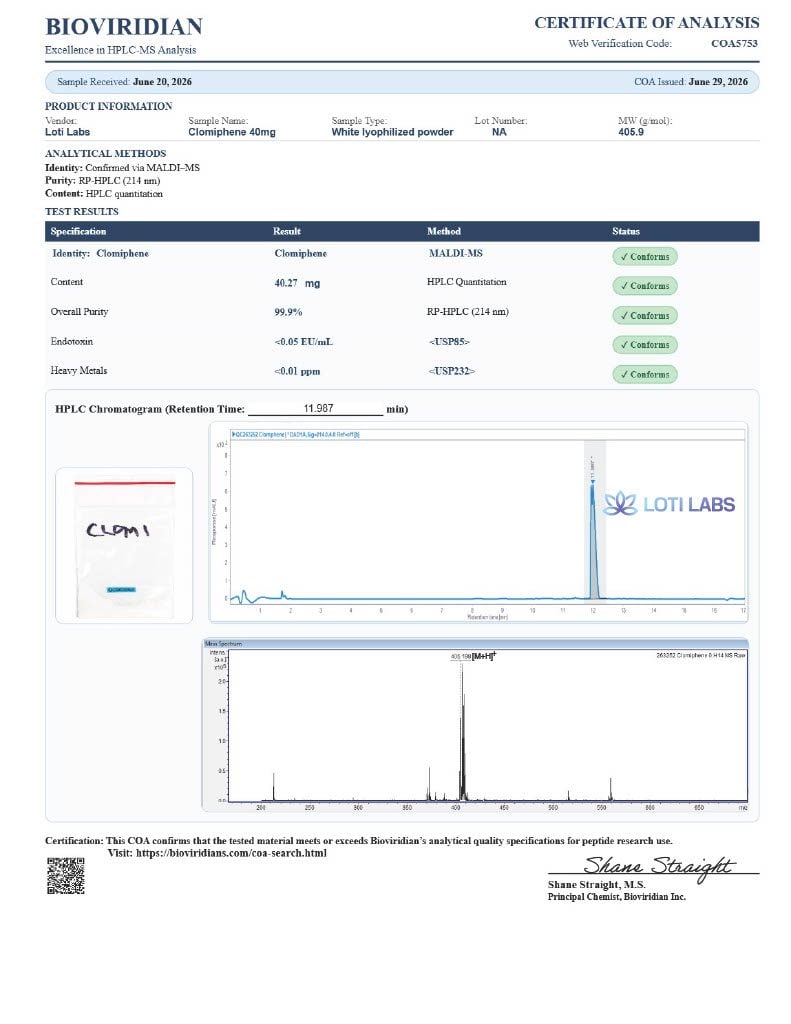Open the bioviridians.com coa-search link
Image resolution: width=791 pixels, height=1024 pixels.
231,853
